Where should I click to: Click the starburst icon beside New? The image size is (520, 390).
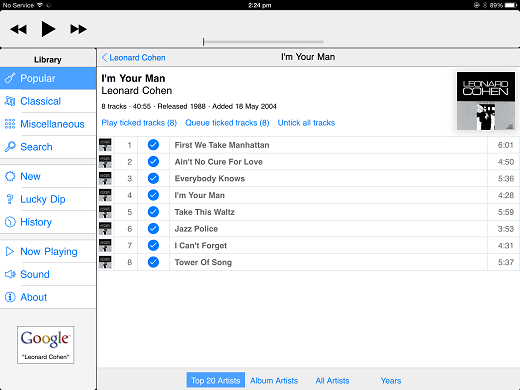(x=10, y=176)
